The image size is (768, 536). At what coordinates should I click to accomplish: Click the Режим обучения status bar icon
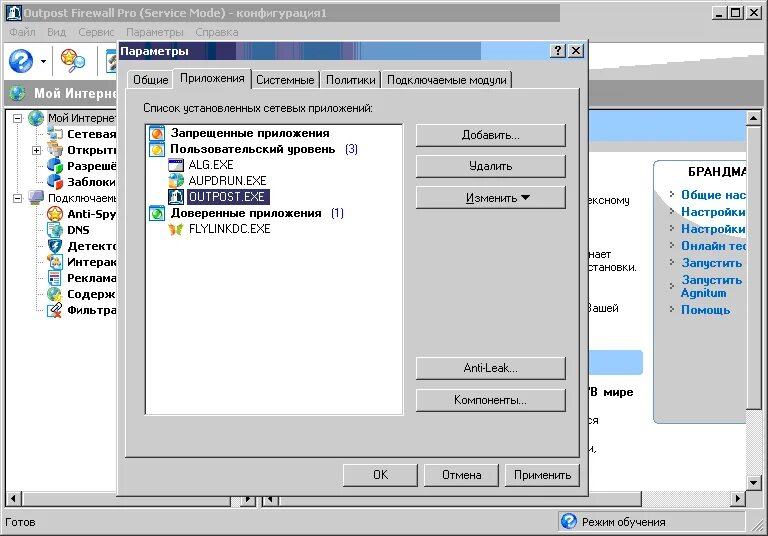569,521
